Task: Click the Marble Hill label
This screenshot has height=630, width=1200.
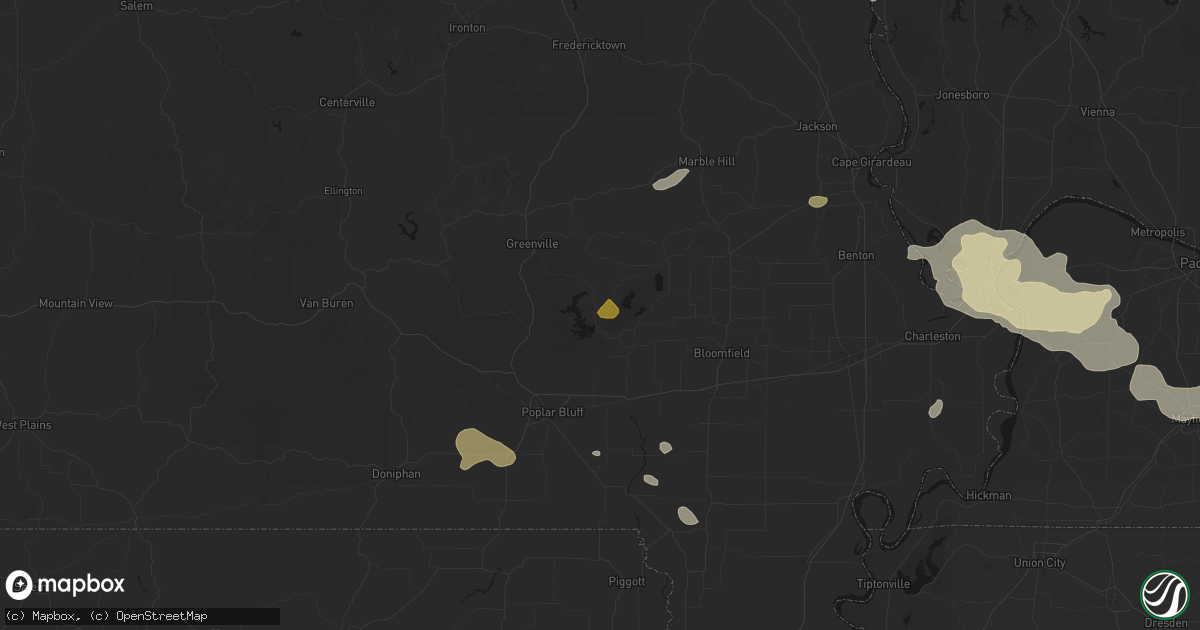Action: 707,161
